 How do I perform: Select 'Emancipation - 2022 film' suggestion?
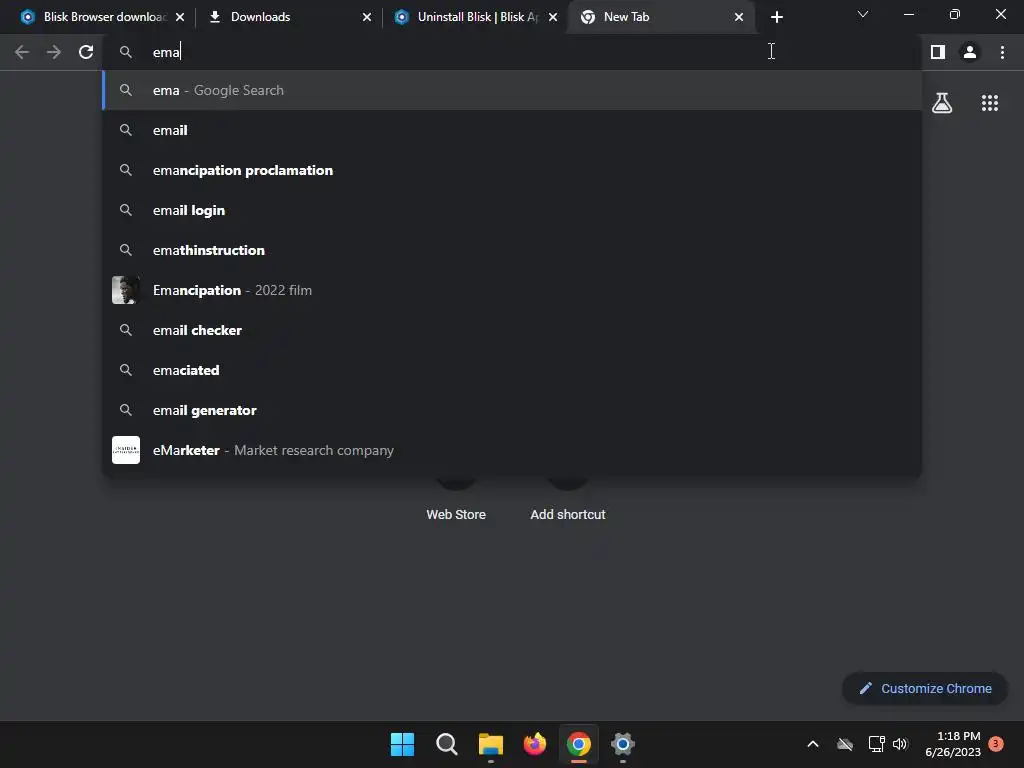pos(512,290)
